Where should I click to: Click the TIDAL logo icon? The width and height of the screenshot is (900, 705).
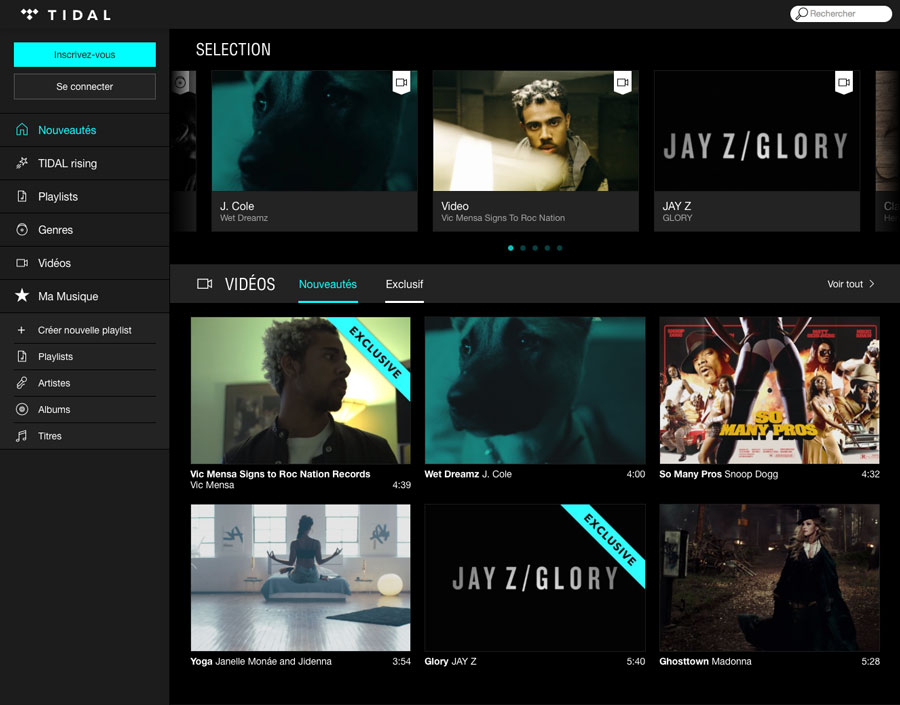[x=29, y=14]
